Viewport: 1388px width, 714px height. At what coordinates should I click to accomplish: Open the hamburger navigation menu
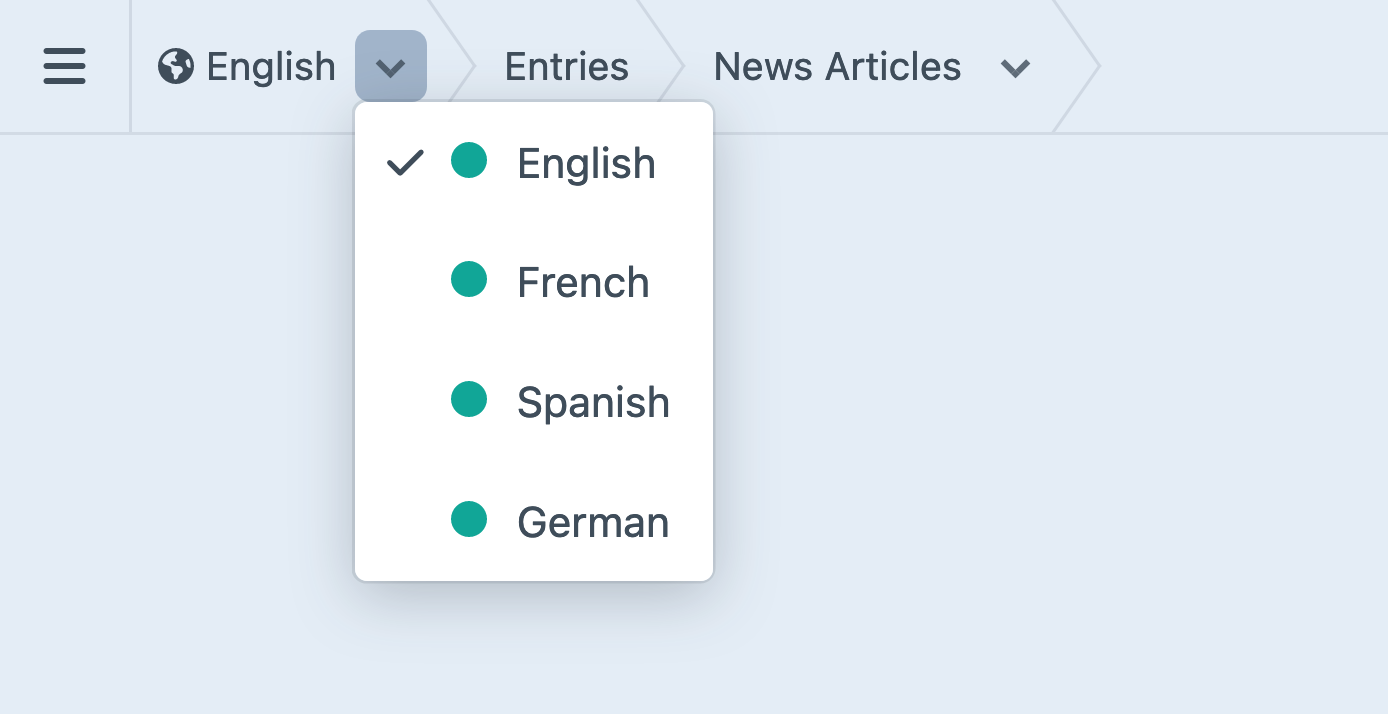click(x=65, y=67)
